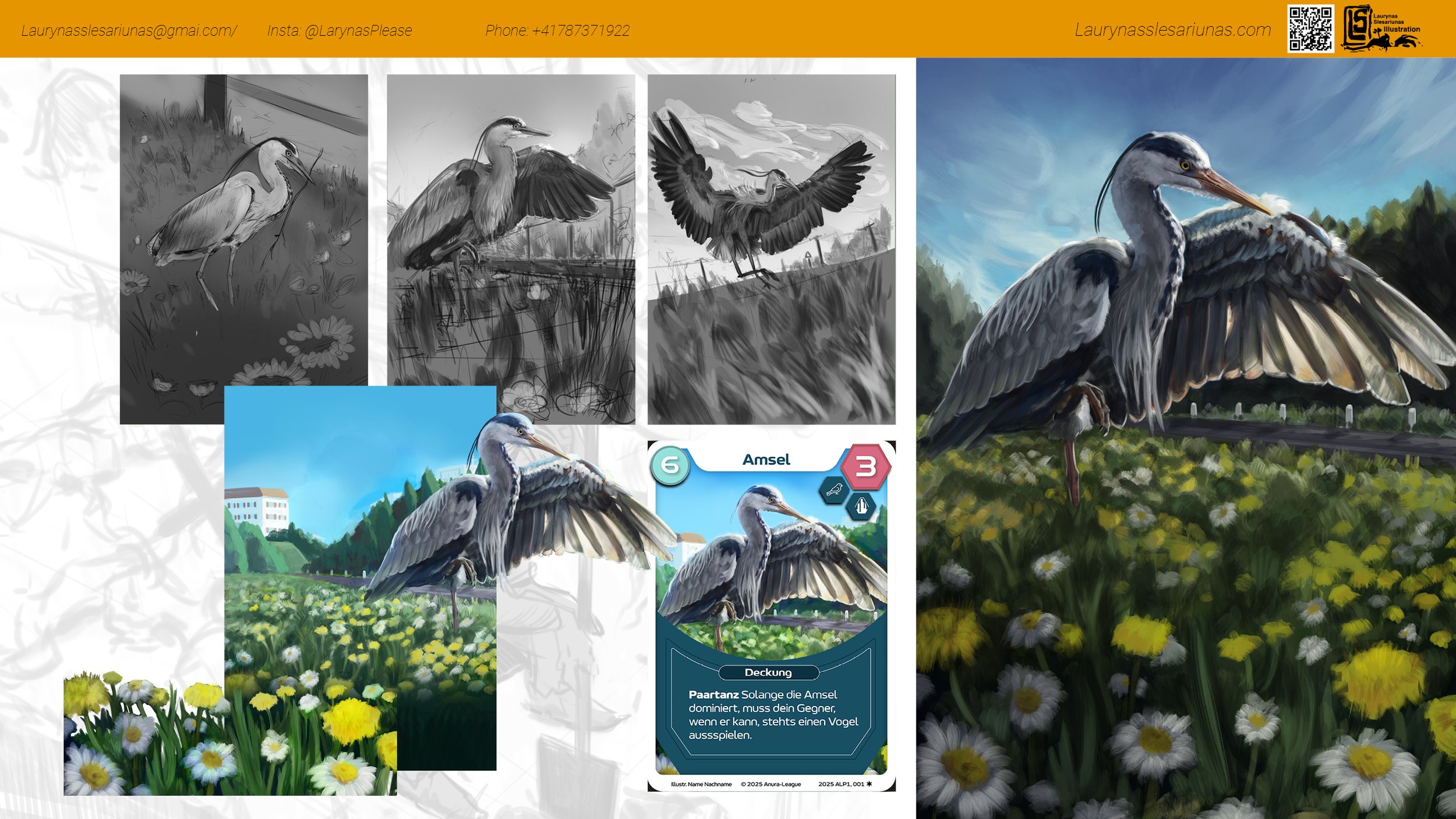Viewport: 1456px width, 819px height.
Task: Click the QR code in the header
Action: pyautogui.click(x=1310, y=29)
